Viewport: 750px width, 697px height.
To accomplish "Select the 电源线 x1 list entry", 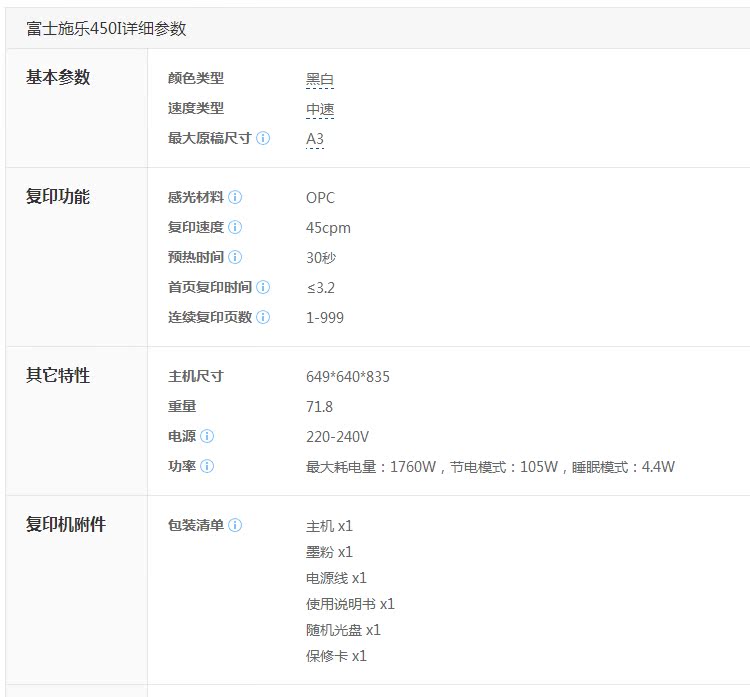I will [336, 578].
